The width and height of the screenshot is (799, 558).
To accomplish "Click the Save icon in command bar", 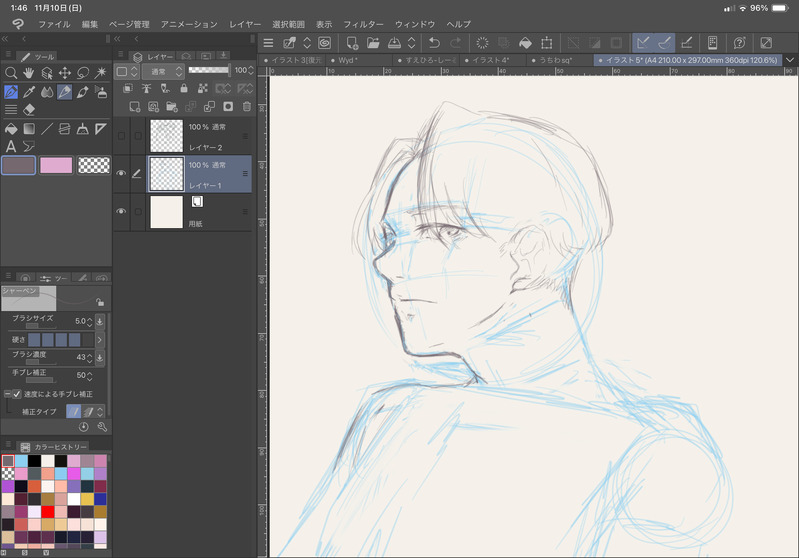I will [x=394, y=43].
